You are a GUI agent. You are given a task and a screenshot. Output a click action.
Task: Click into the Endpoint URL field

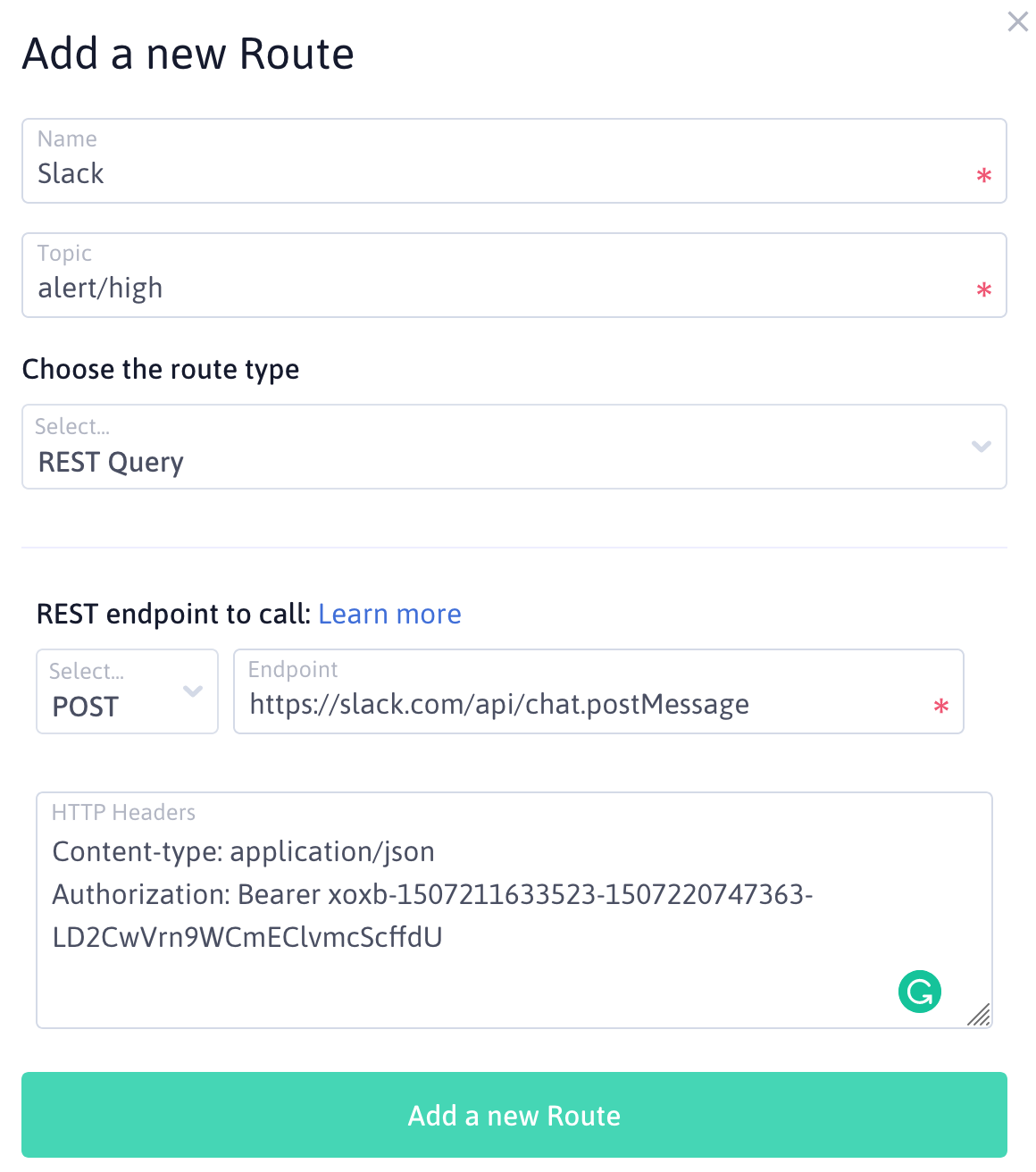click(x=581, y=705)
